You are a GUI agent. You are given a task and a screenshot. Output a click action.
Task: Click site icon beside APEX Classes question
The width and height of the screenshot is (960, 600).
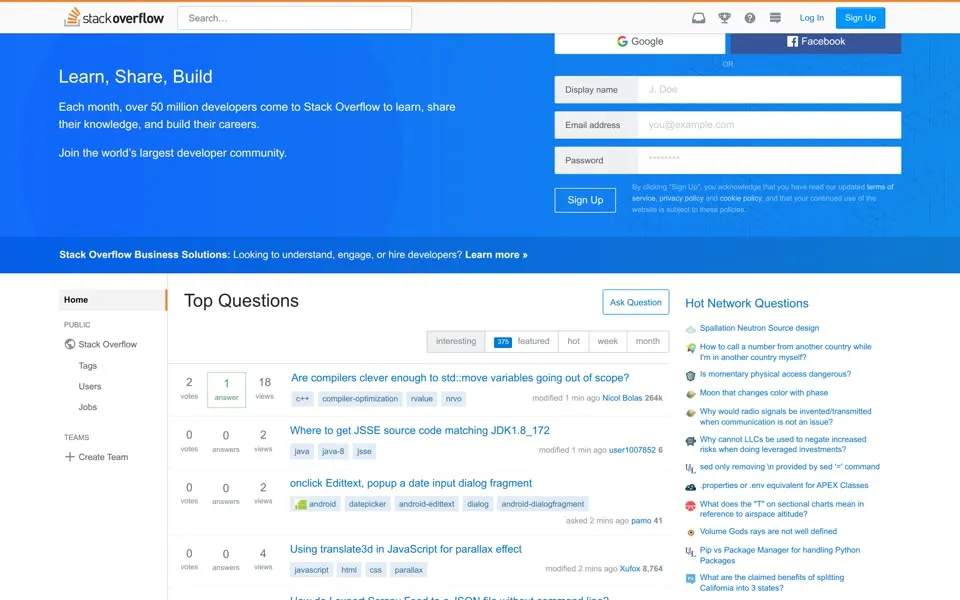pyautogui.click(x=691, y=487)
